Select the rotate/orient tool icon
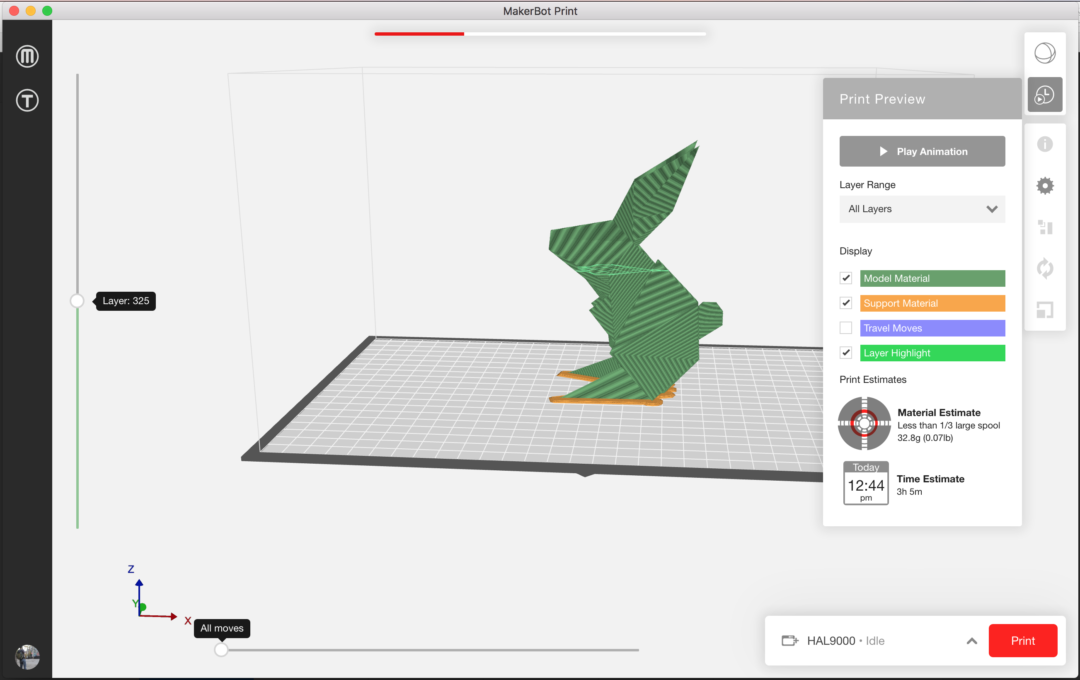1080x680 pixels. [x=1044, y=268]
